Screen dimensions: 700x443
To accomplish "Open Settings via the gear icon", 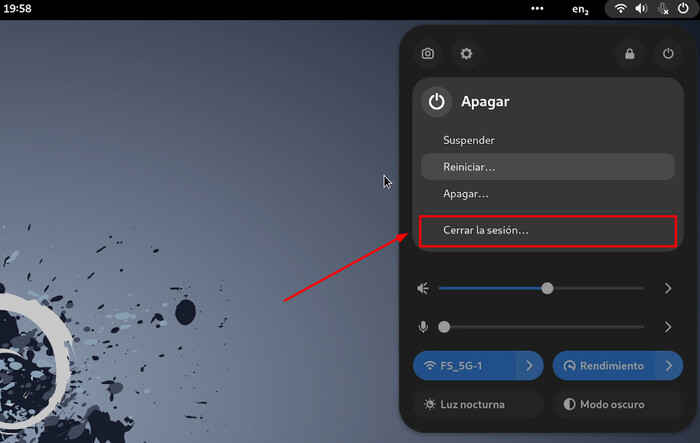I will pos(466,54).
